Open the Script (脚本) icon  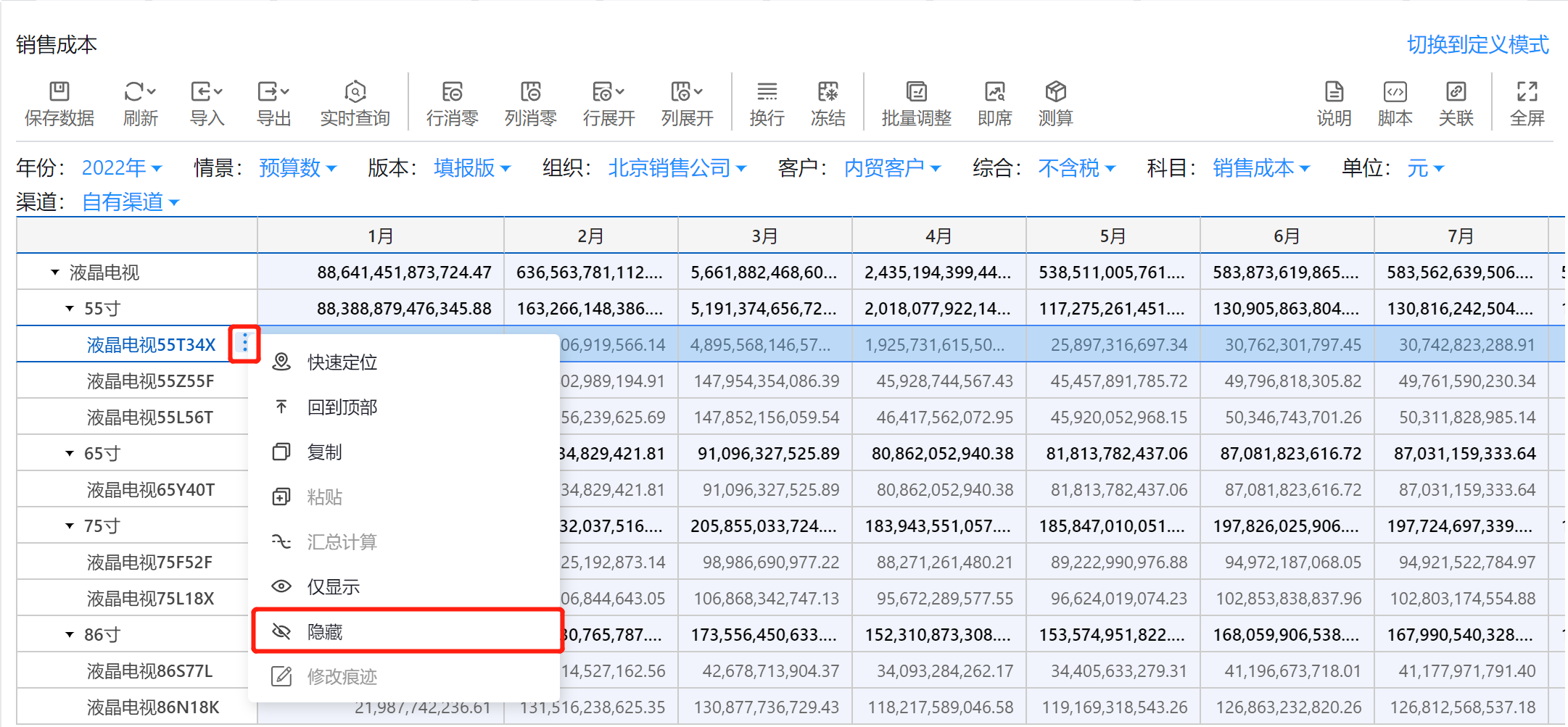tap(1395, 92)
